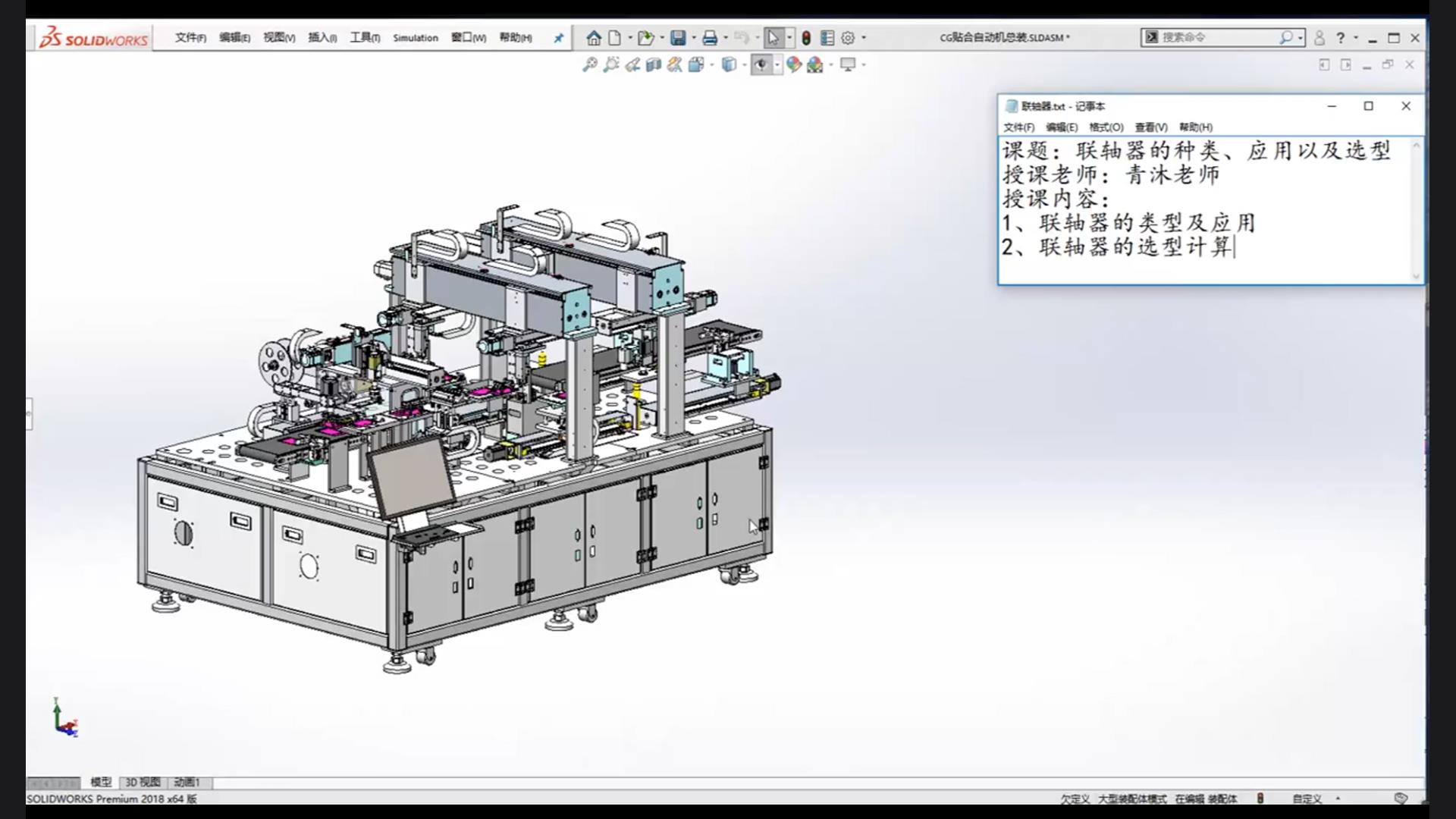Rebuild the model with traffic light icon
The image size is (1456, 819).
806,37
